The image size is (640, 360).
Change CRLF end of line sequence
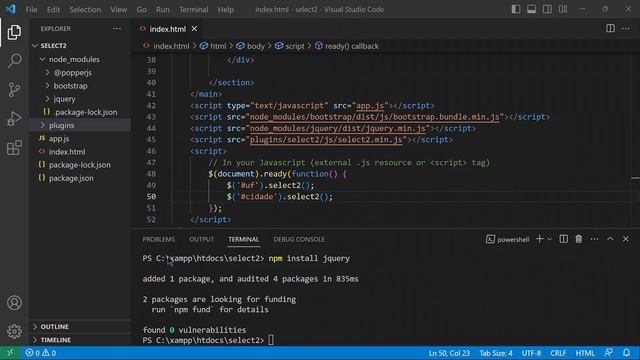(x=558, y=353)
